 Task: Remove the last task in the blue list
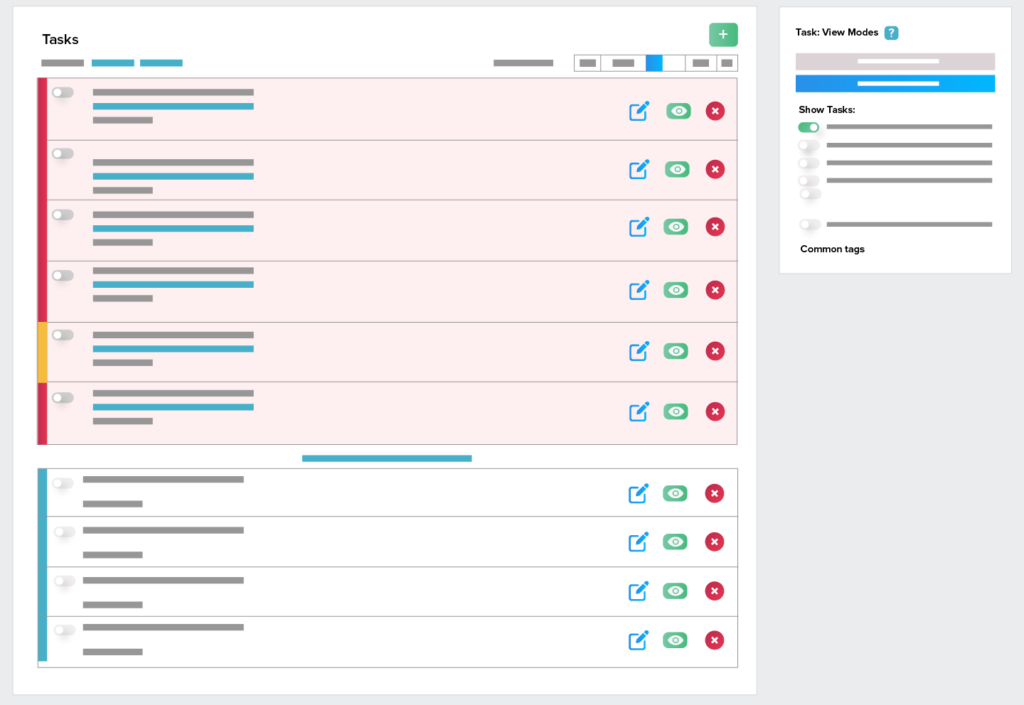(714, 640)
